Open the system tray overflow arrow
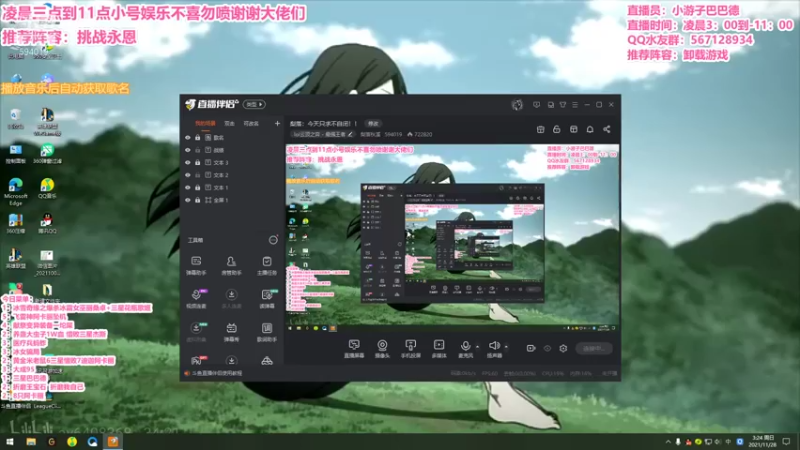The height and width of the screenshot is (450, 800). (668, 442)
